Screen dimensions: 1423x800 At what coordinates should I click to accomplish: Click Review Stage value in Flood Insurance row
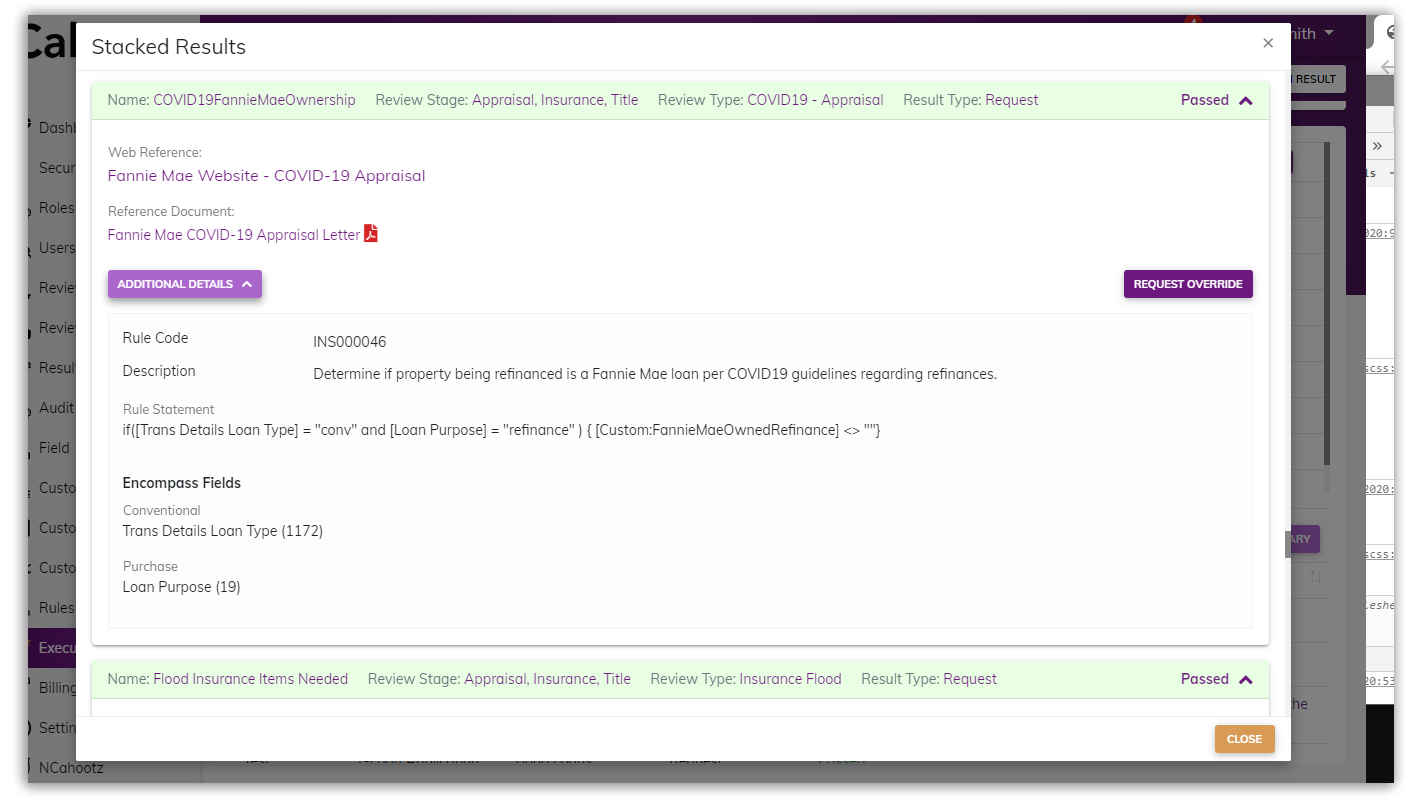[548, 679]
